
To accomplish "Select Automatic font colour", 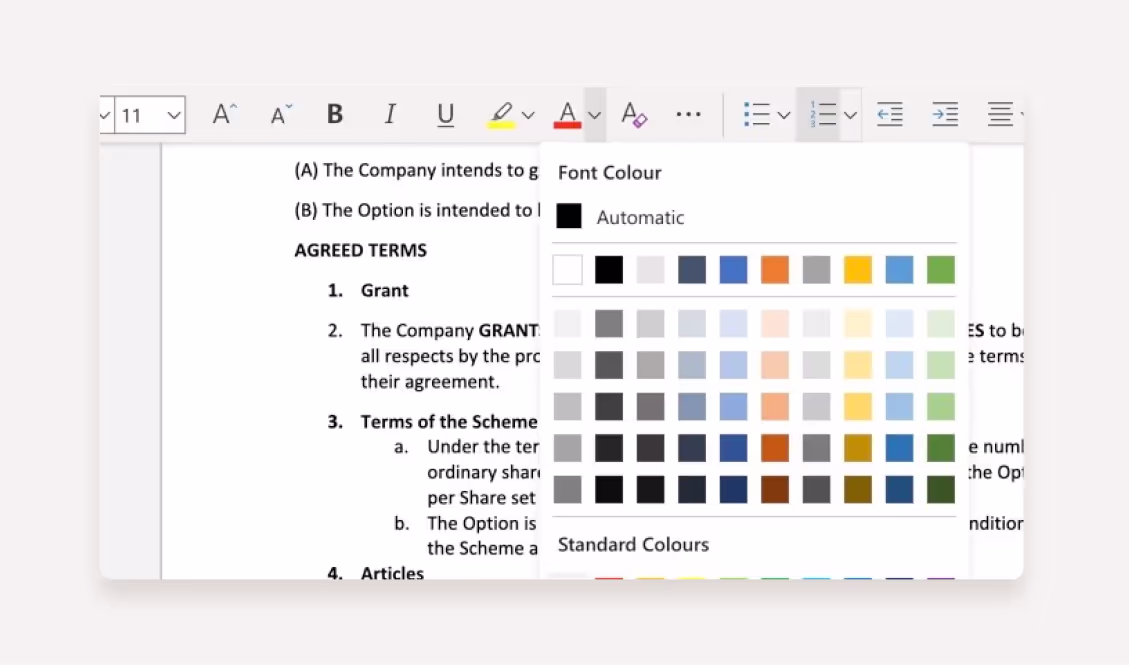I will click(x=620, y=217).
